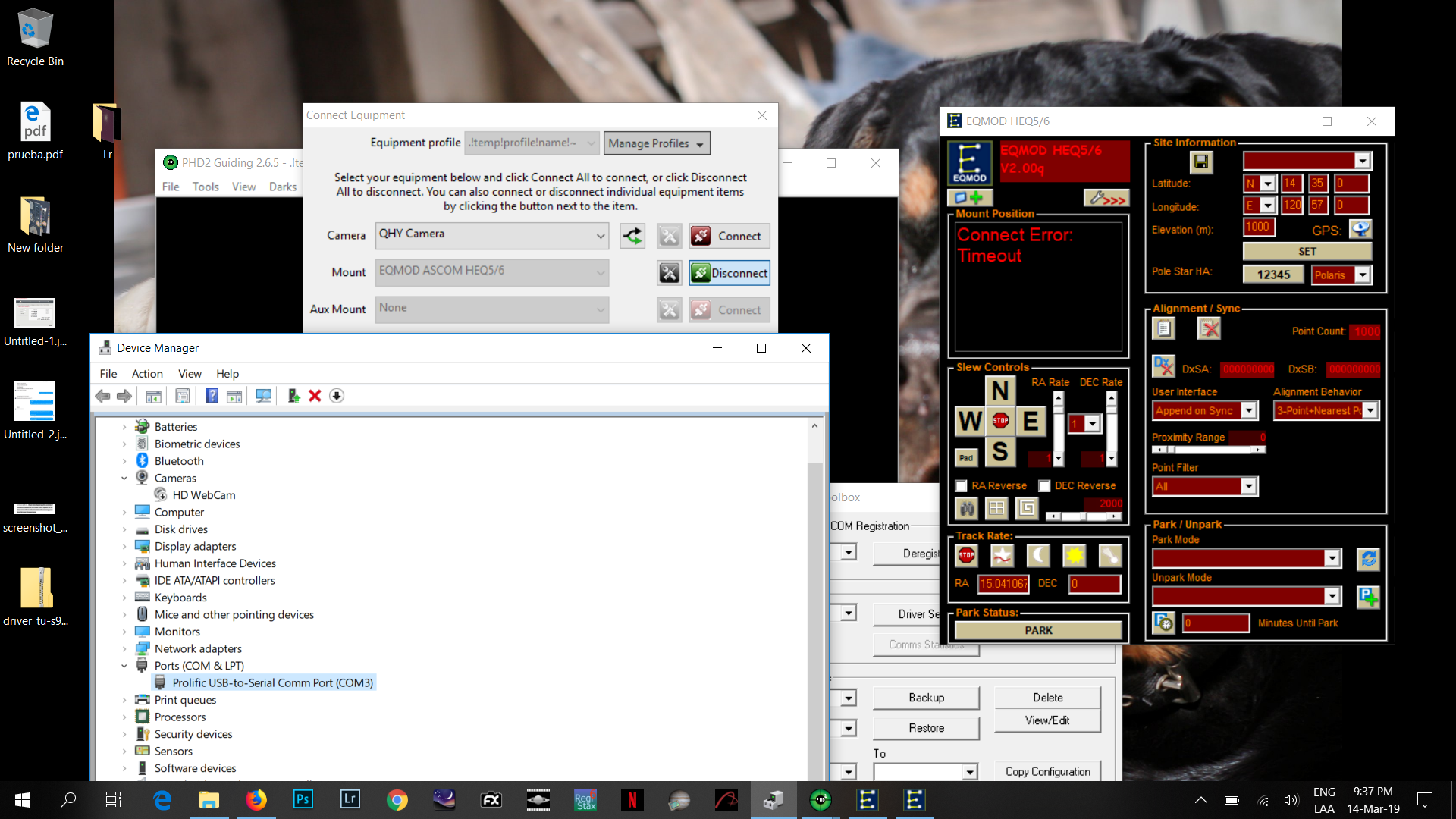Open Device Manager Action menu
This screenshot has height=819, width=1456.
click(147, 374)
